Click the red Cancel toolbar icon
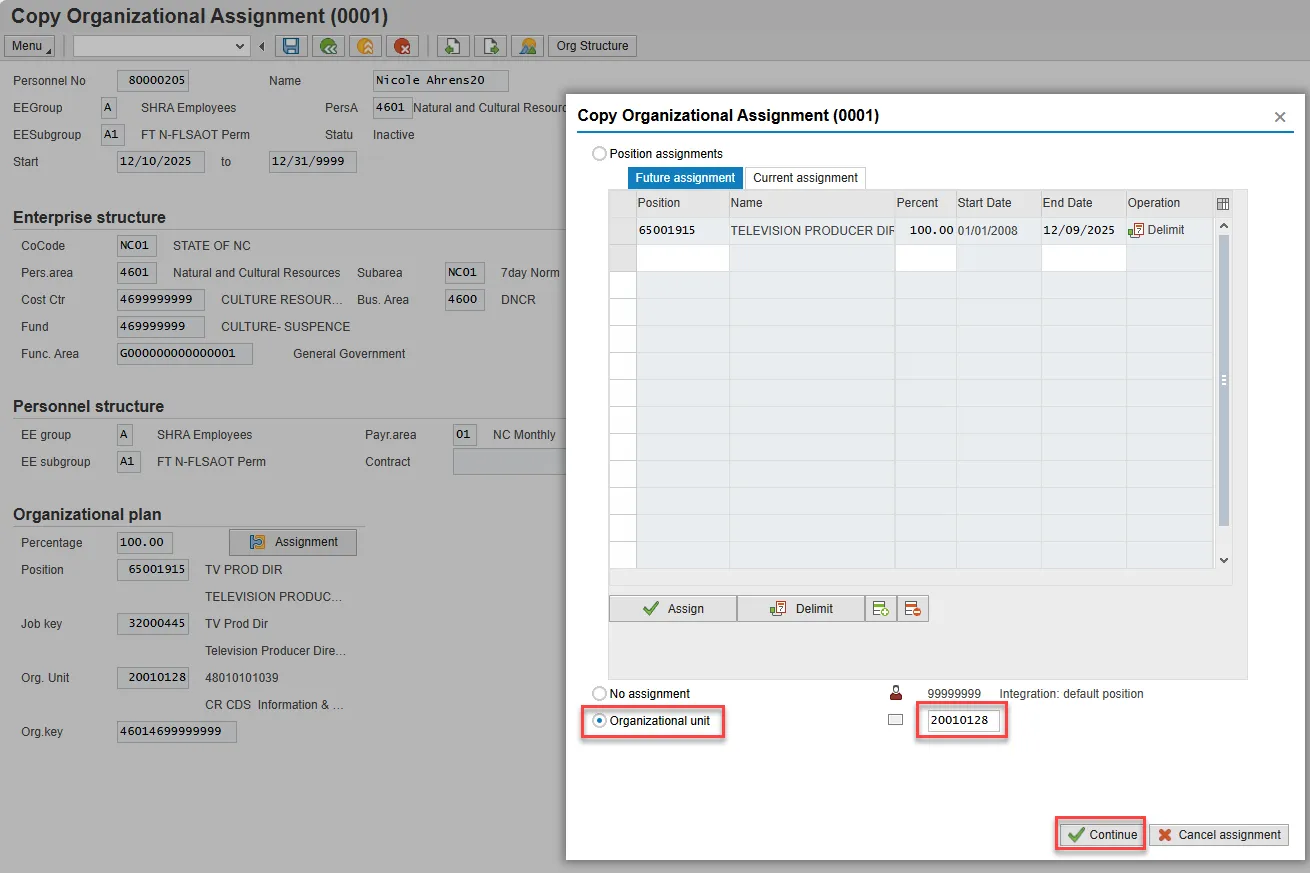Viewport: 1310px width, 873px height. [x=402, y=46]
